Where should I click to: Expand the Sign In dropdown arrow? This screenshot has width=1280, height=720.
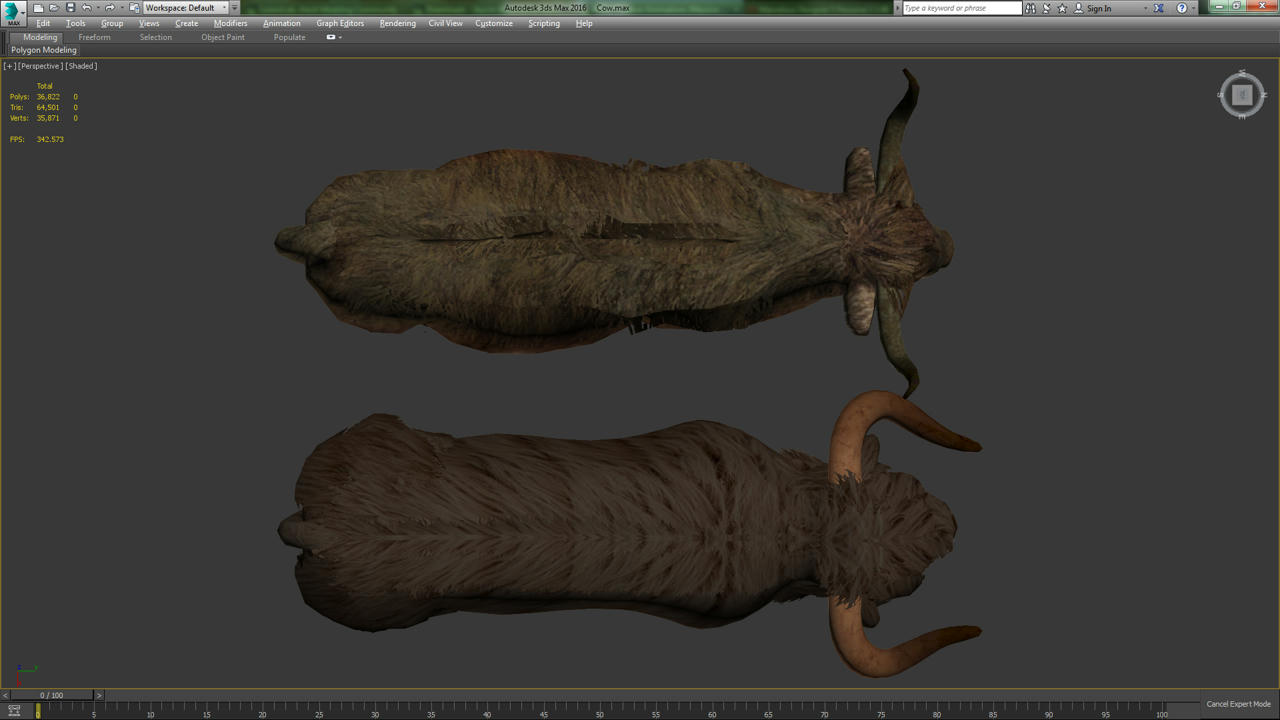[x=1145, y=8]
